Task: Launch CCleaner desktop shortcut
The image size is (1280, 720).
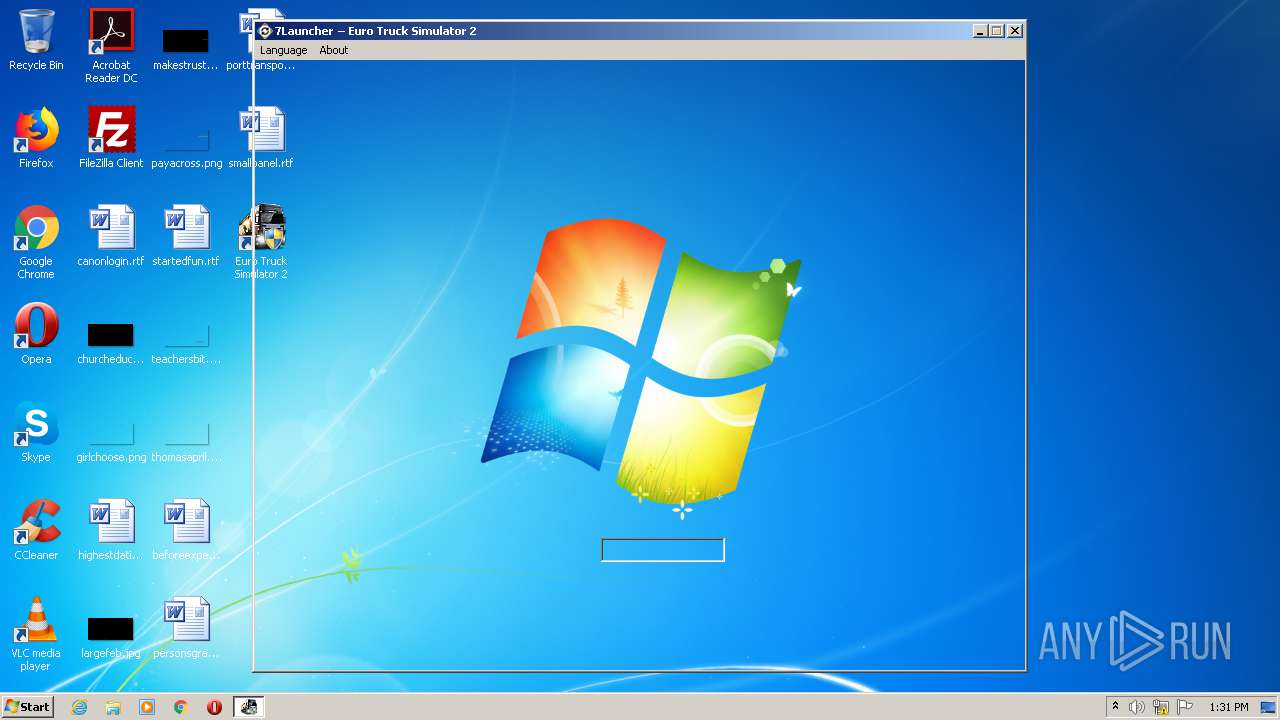Action: point(36,530)
